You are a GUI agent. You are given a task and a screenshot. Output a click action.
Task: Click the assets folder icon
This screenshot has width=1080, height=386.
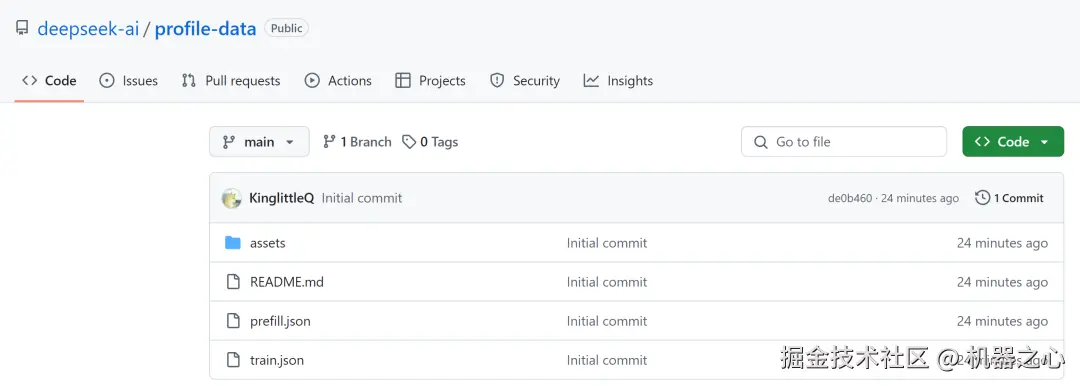tap(233, 243)
